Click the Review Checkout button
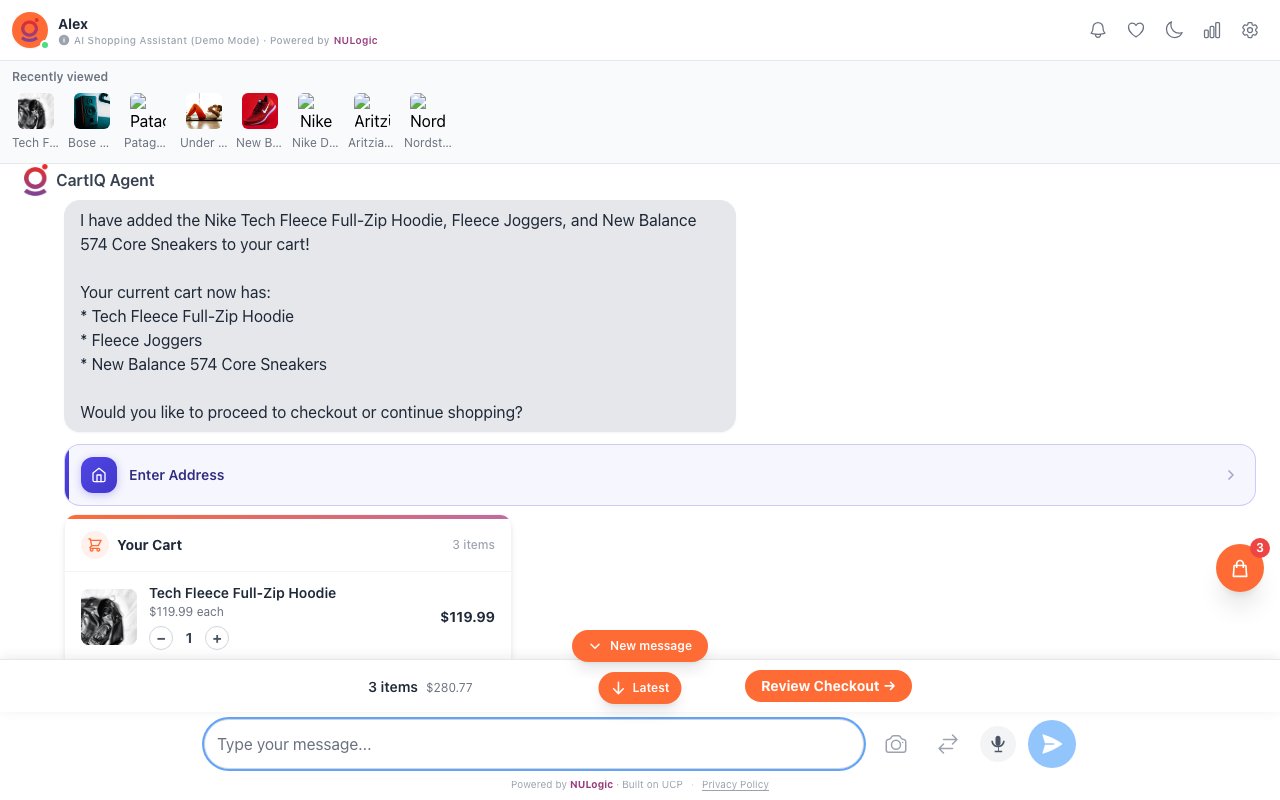Screen dimensions: 1280x800 pos(828,686)
